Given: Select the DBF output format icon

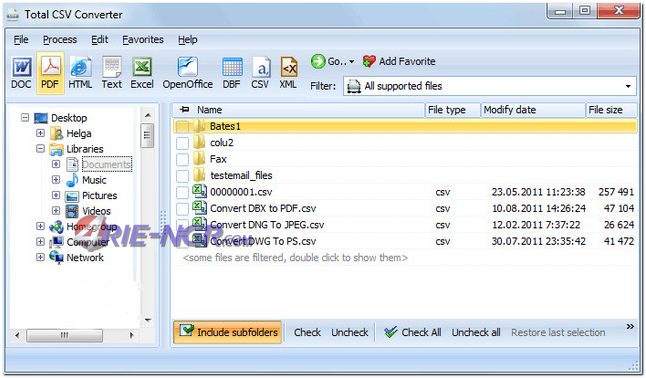Looking at the screenshot, I should (232, 67).
